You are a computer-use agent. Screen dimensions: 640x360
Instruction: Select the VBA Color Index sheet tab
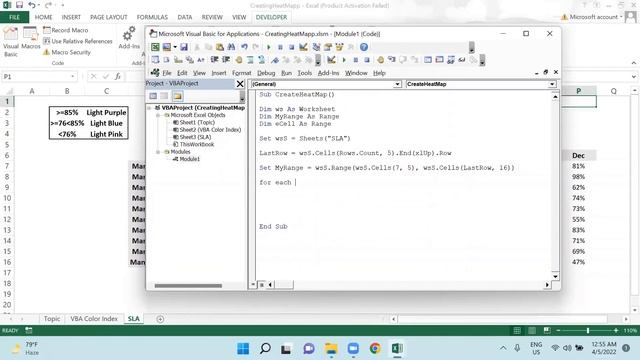coord(94,319)
